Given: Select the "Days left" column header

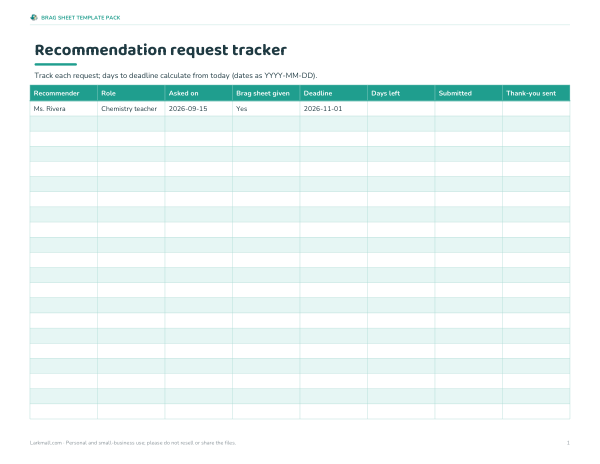Looking at the screenshot, I should point(401,93).
